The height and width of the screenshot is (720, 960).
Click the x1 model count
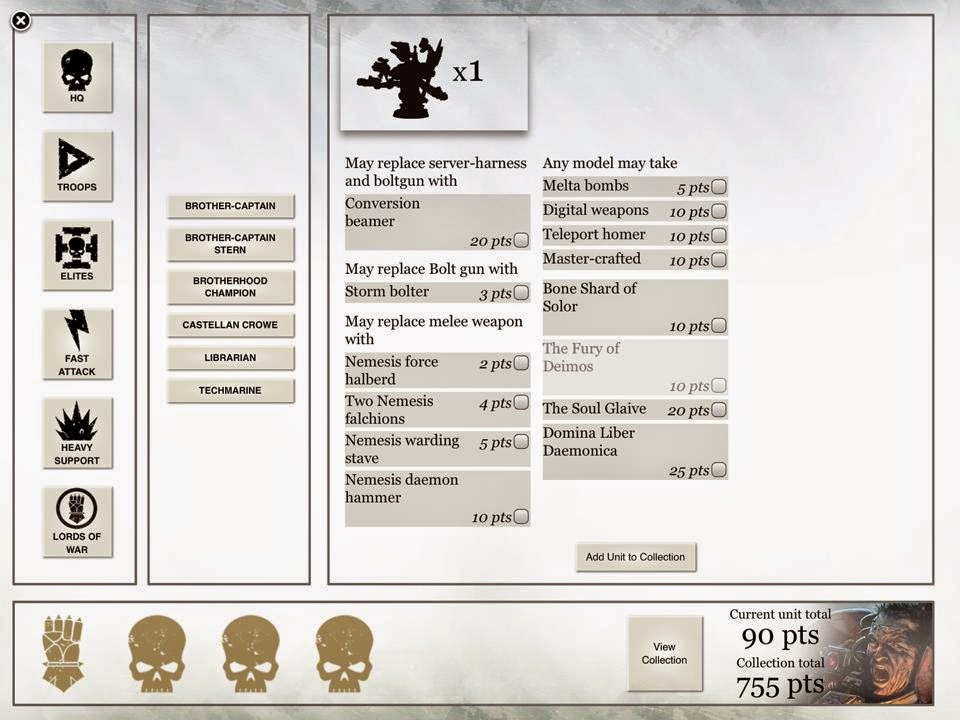[x=468, y=72]
